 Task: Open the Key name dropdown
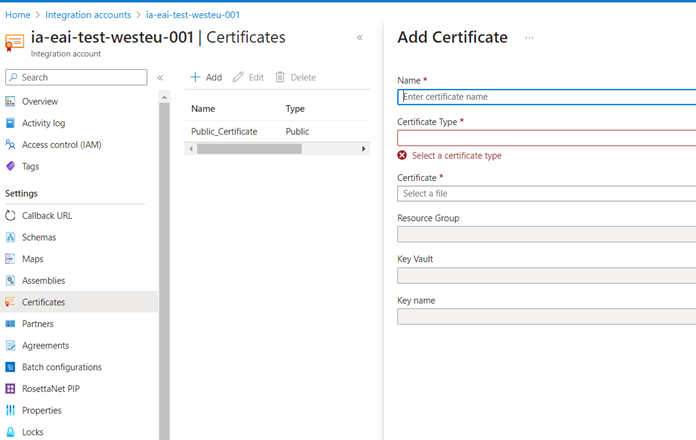546,317
